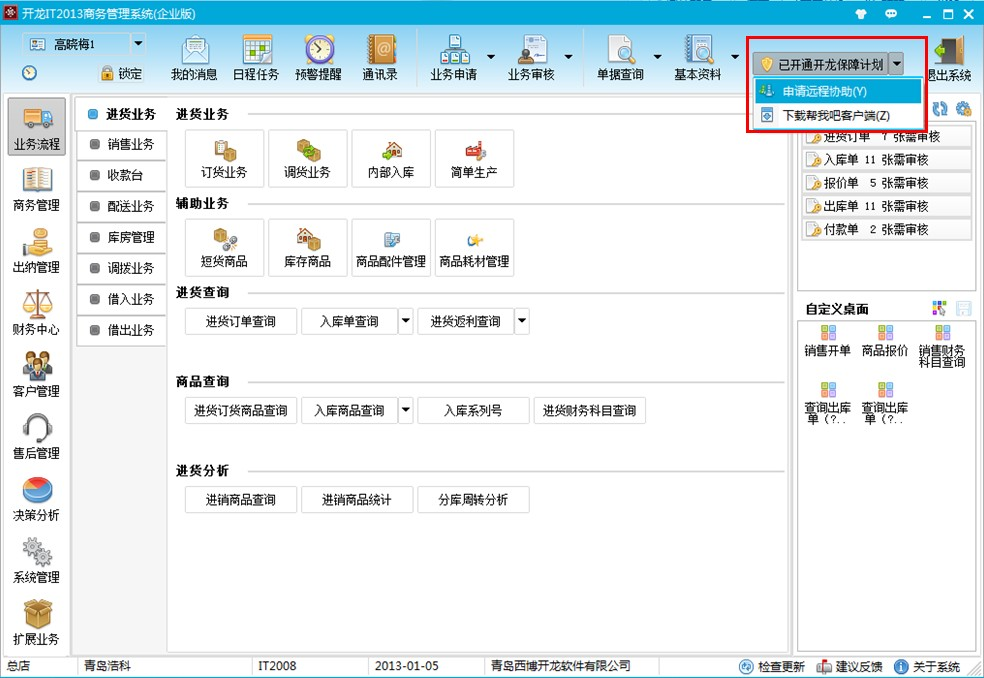This screenshot has width=984, height=678.
Task: Expand arrow next to 进货返利查询
Action: pyautogui.click(x=522, y=321)
